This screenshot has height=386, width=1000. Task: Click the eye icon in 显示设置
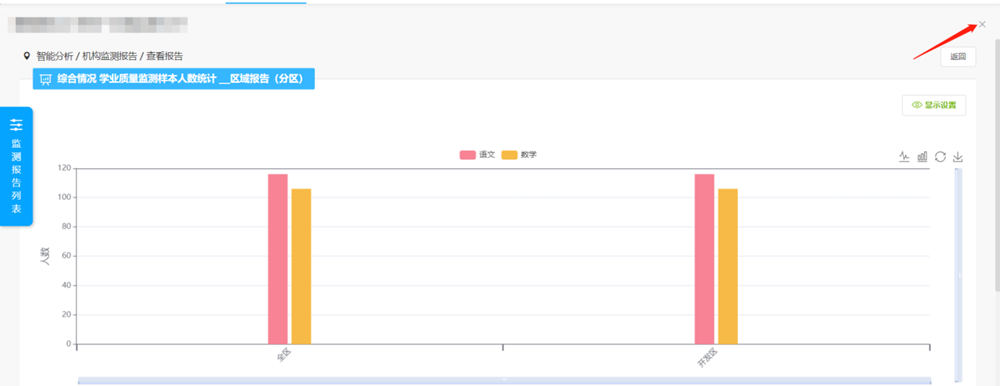click(917, 105)
